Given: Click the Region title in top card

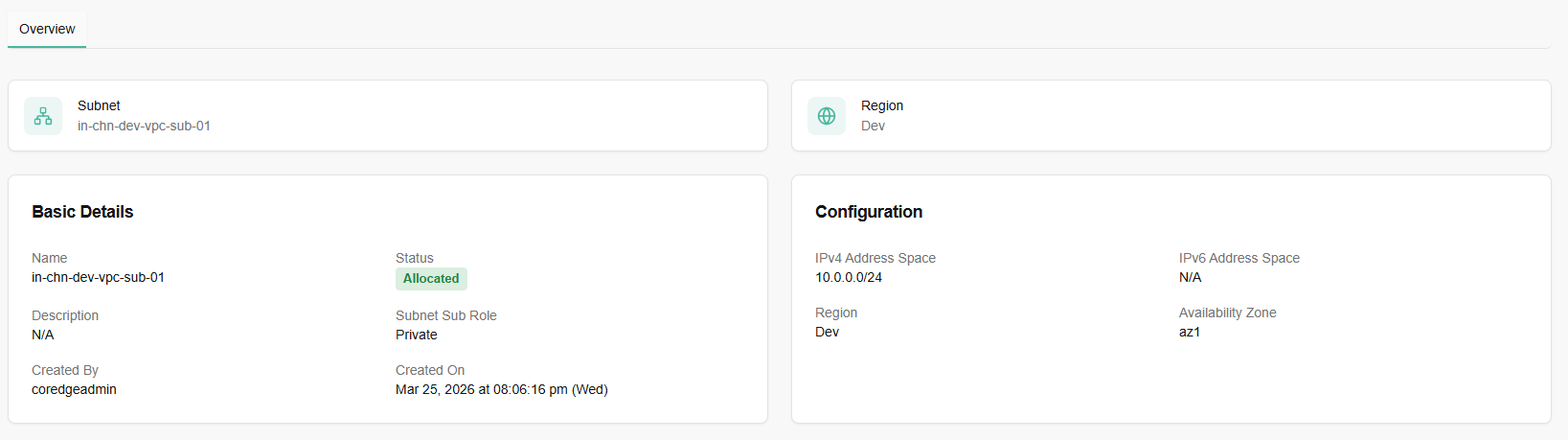Looking at the screenshot, I should click(882, 105).
